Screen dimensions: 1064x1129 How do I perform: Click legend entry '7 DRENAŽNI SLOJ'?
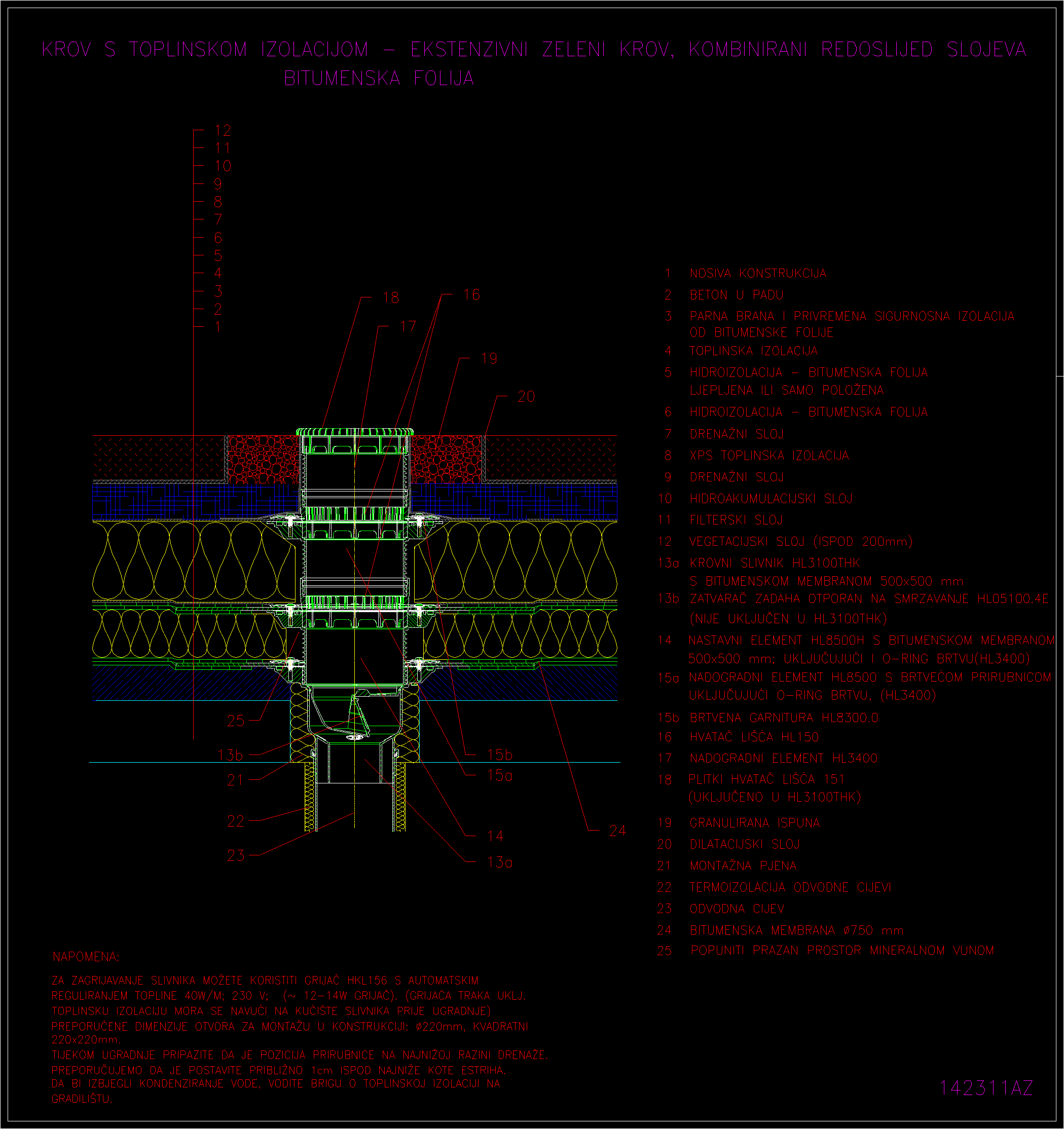click(724, 434)
